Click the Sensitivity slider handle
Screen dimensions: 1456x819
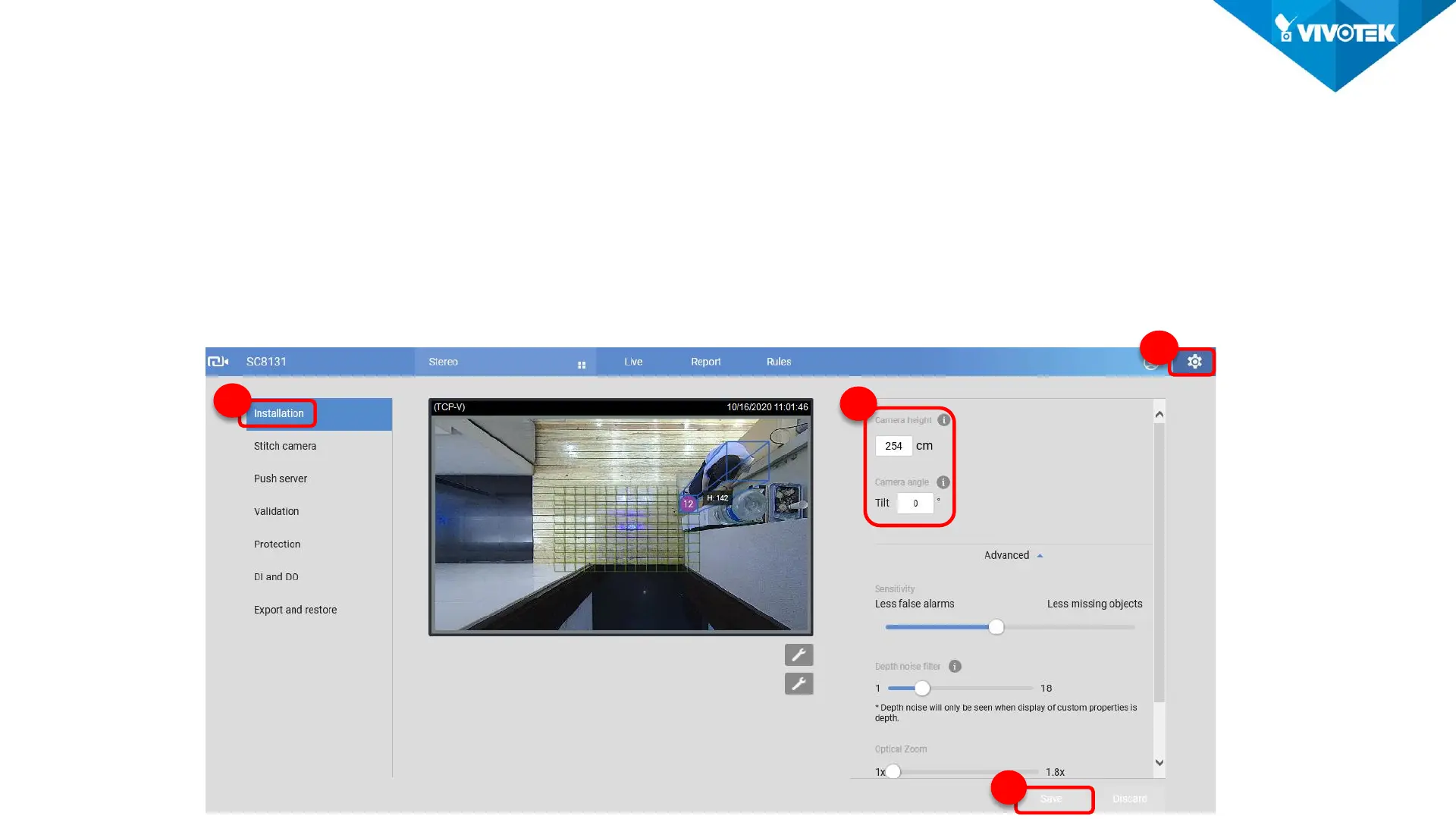tap(996, 627)
